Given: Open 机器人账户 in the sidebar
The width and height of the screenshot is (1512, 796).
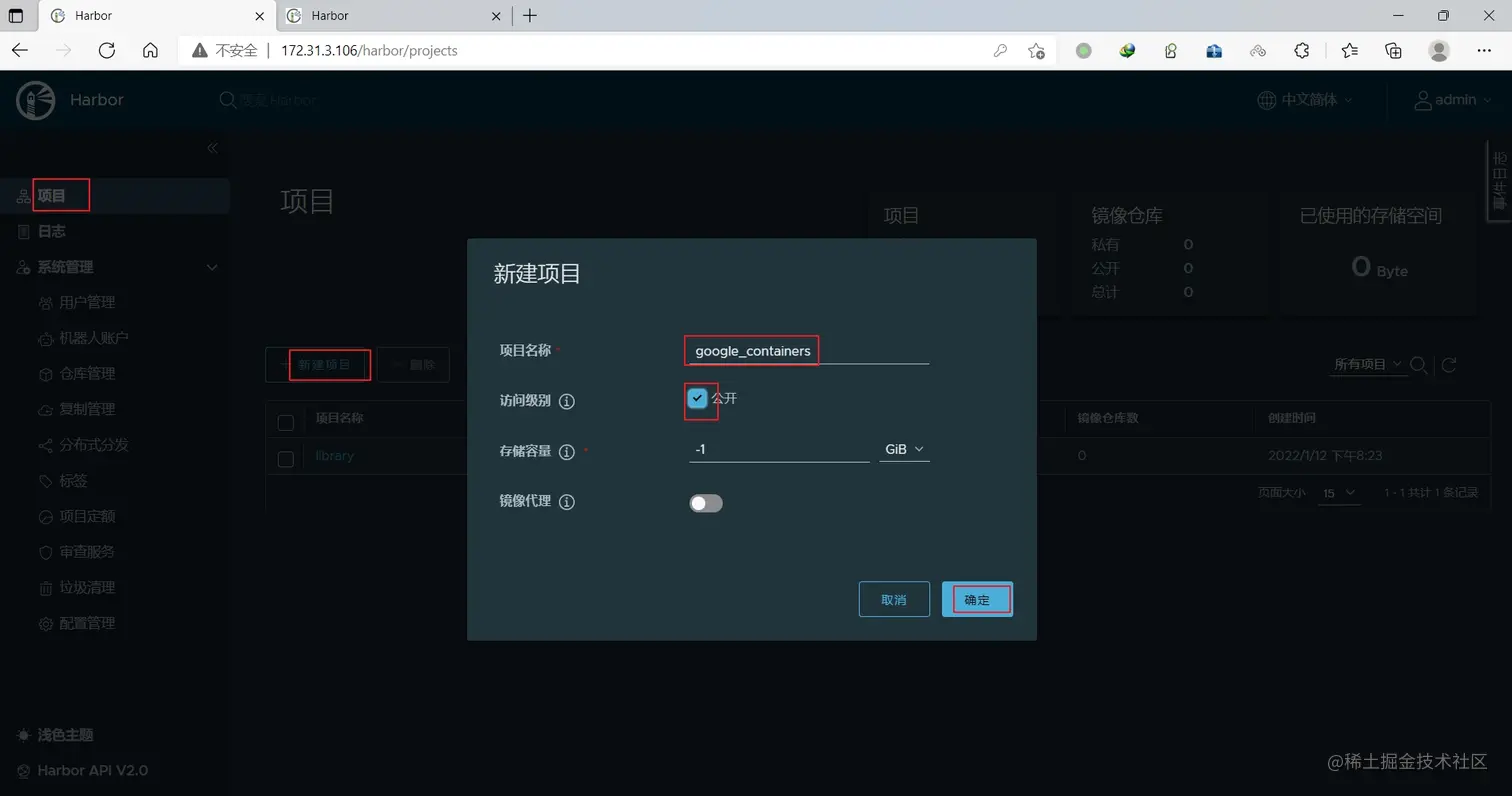Looking at the screenshot, I should pyautogui.click(x=94, y=339).
